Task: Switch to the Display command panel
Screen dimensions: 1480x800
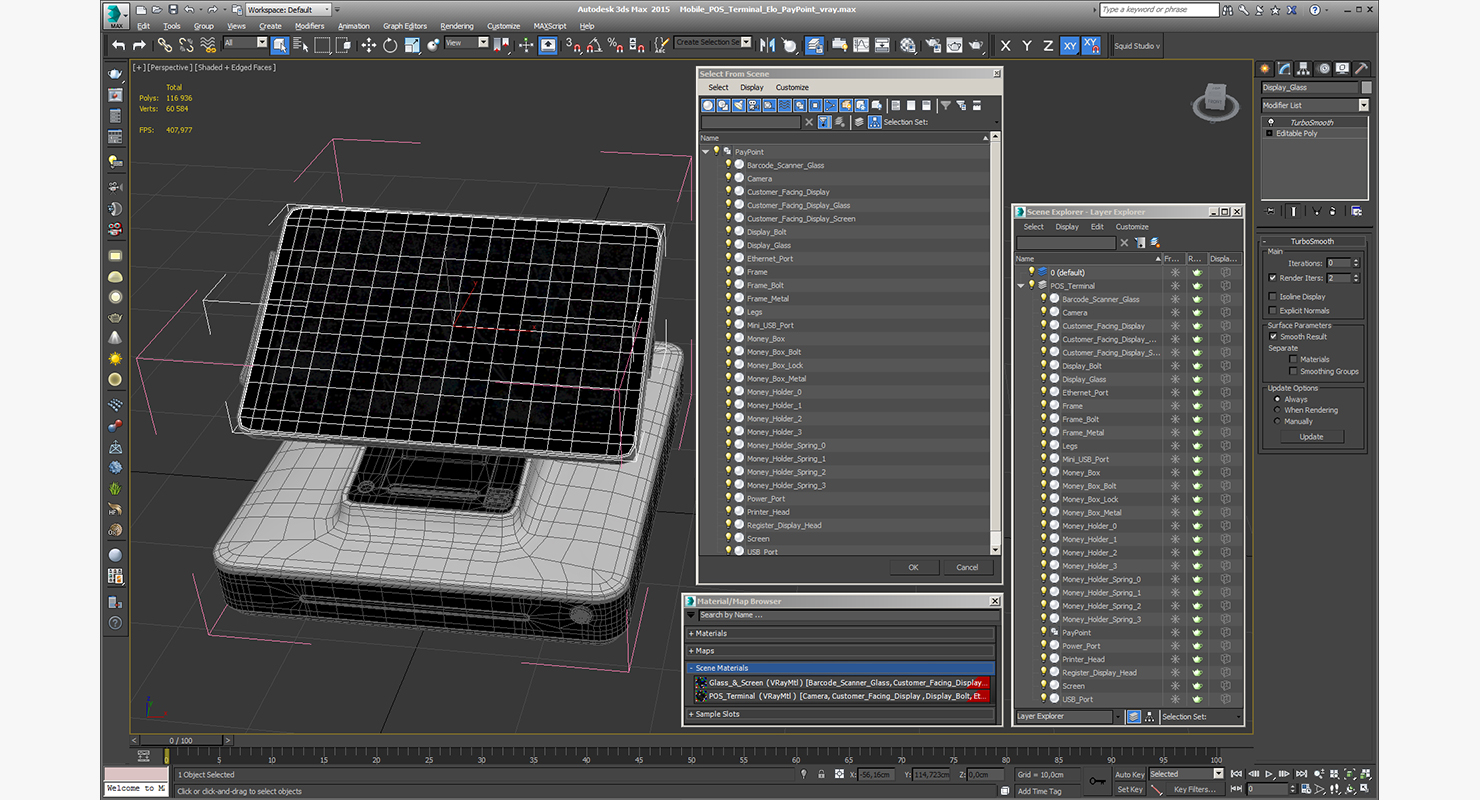Action: pyautogui.click(x=1343, y=69)
